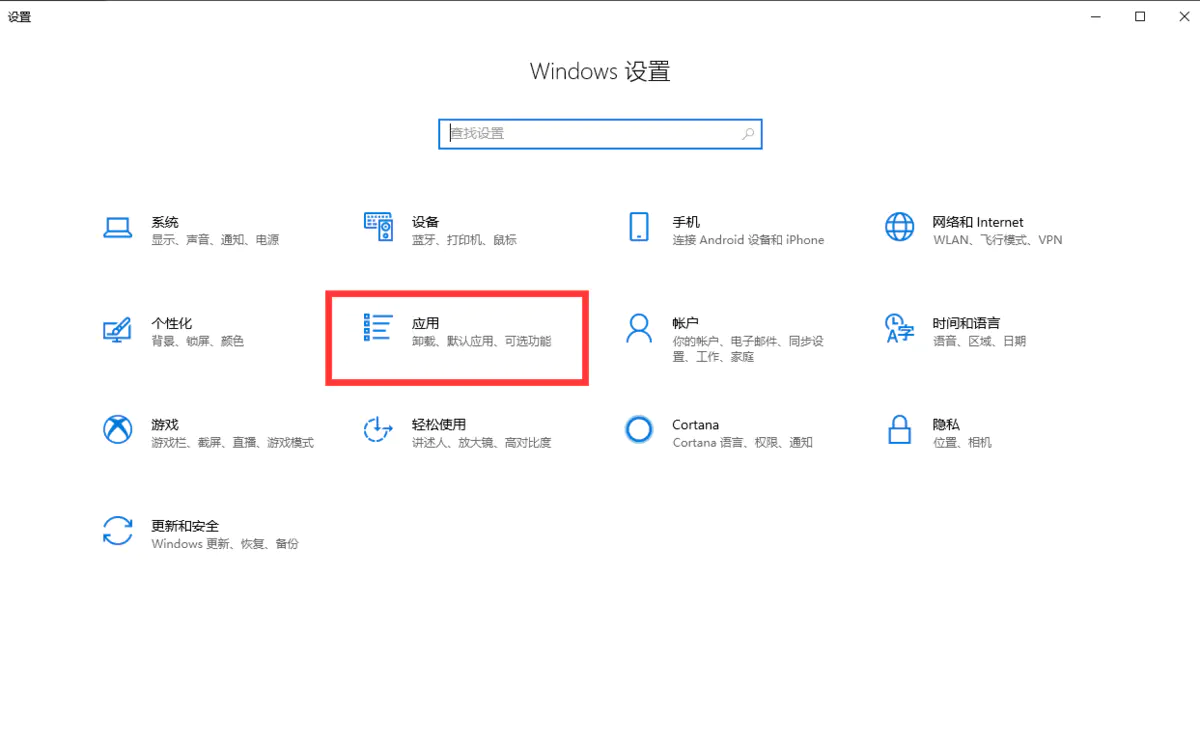The width and height of the screenshot is (1200, 740).
Task: Click the 位置、相机 description
Action: (962, 442)
